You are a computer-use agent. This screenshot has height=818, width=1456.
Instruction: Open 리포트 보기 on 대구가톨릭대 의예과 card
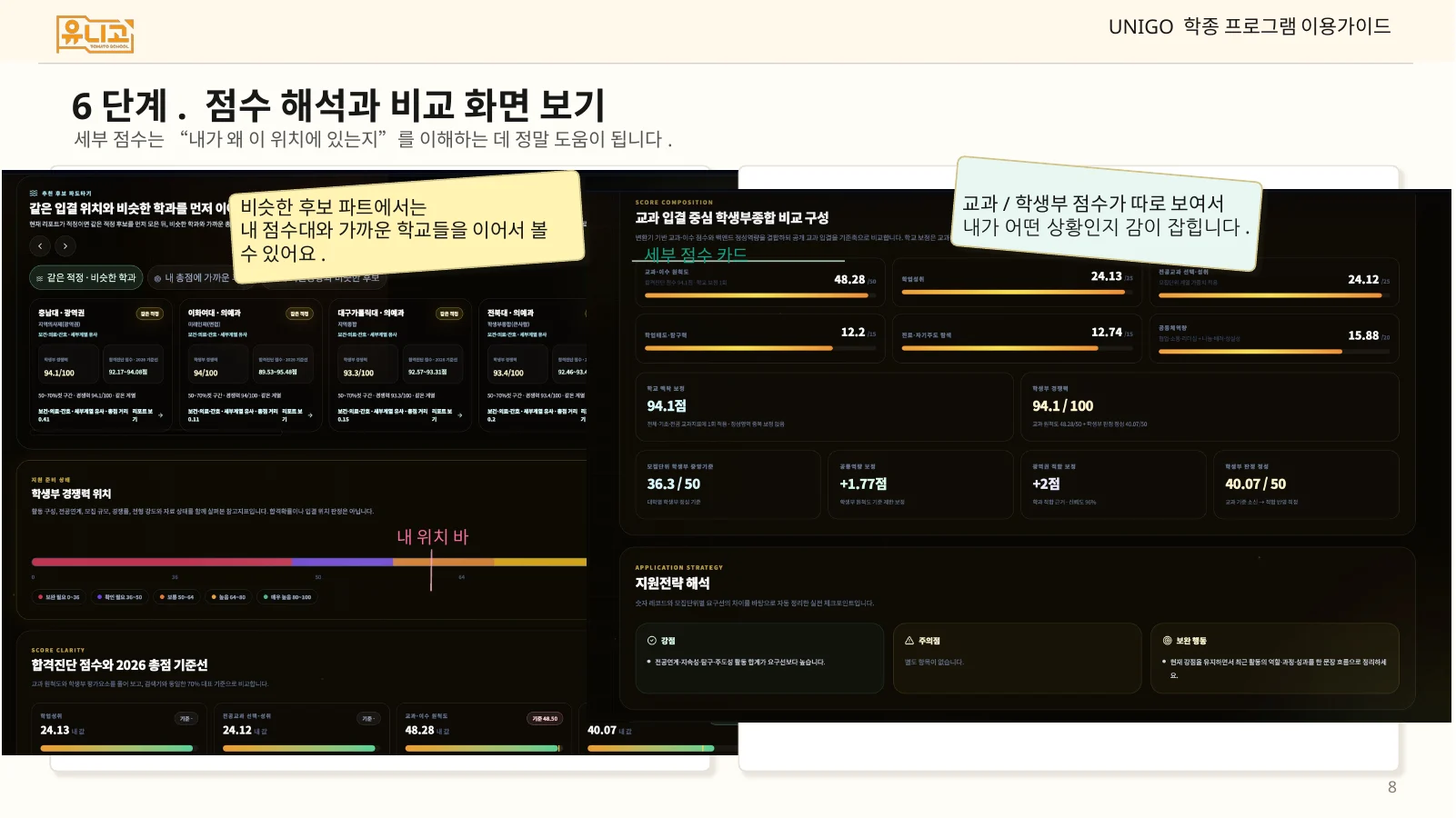pyautogui.click(x=443, y=415)
